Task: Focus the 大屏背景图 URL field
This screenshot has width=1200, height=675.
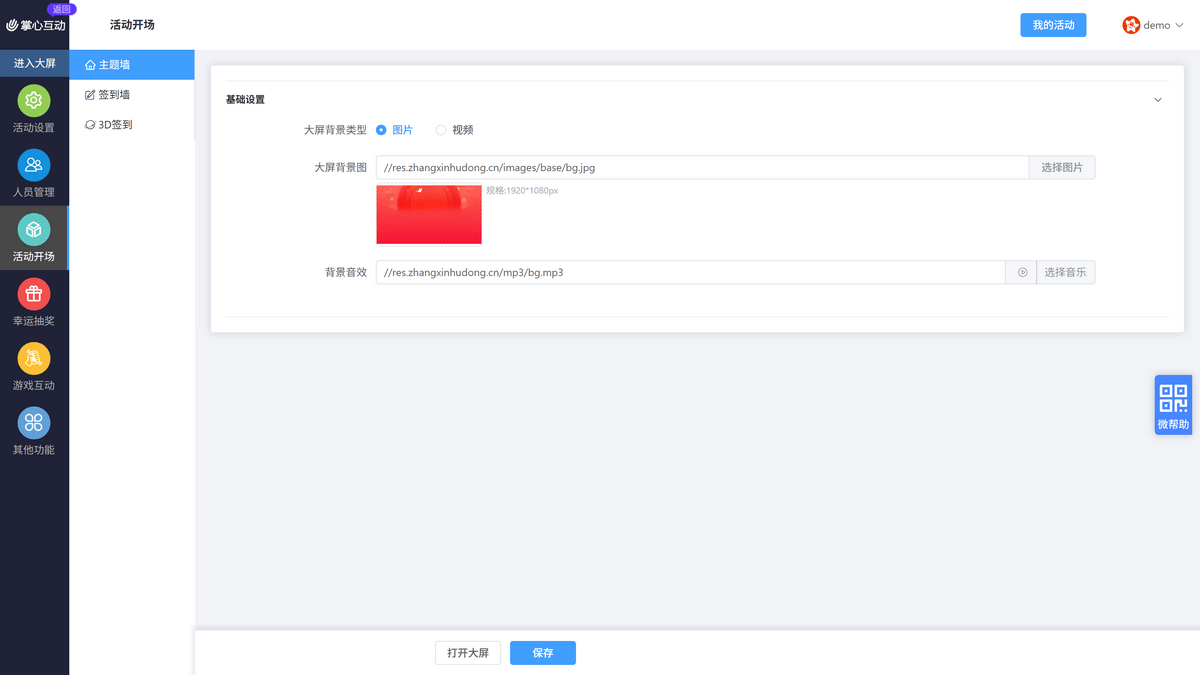Action: (702, 167)
